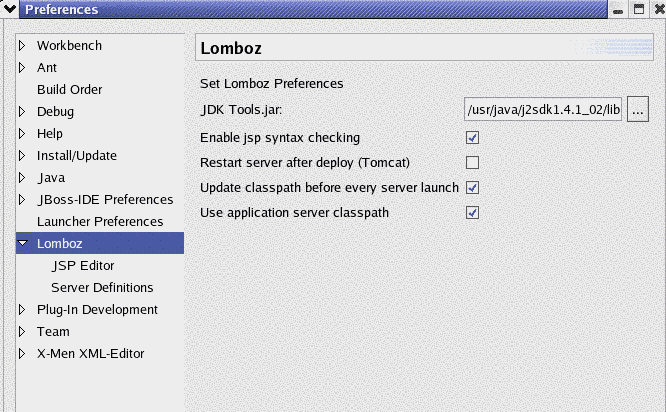666x412 pixels.
Task: Uncheck Update classpath before every server launch
Action: 473,188
